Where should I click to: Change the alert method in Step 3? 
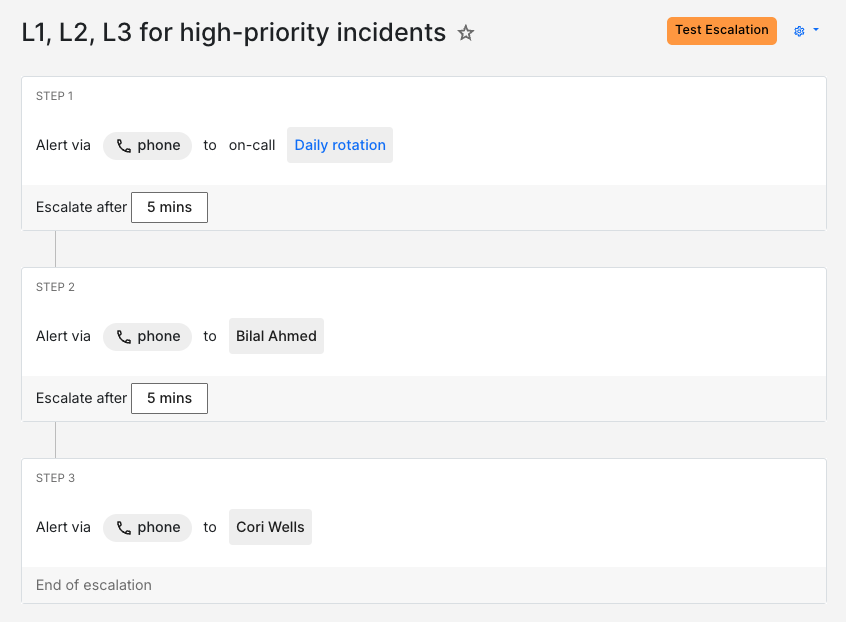[147, 527]
